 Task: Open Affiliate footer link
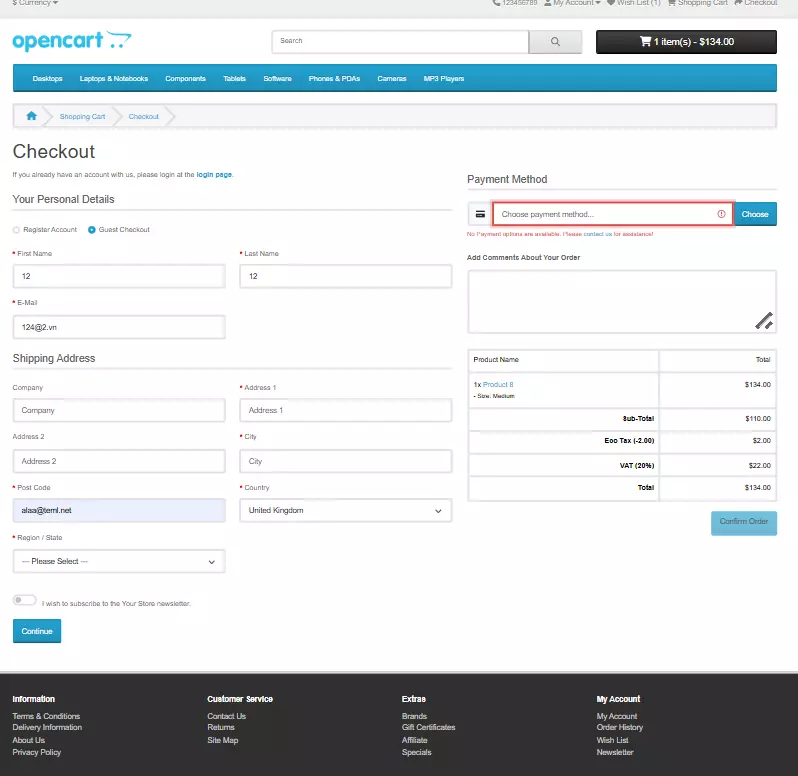click(x=415, y=740)
